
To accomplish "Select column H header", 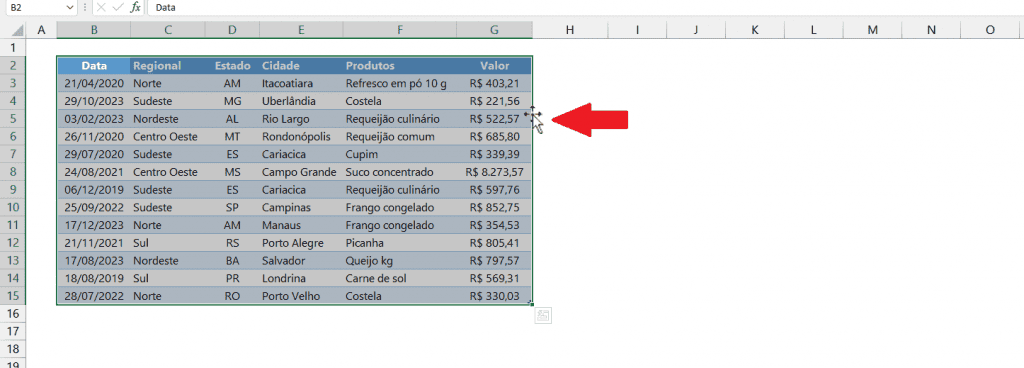I will [x=570, y=29].
